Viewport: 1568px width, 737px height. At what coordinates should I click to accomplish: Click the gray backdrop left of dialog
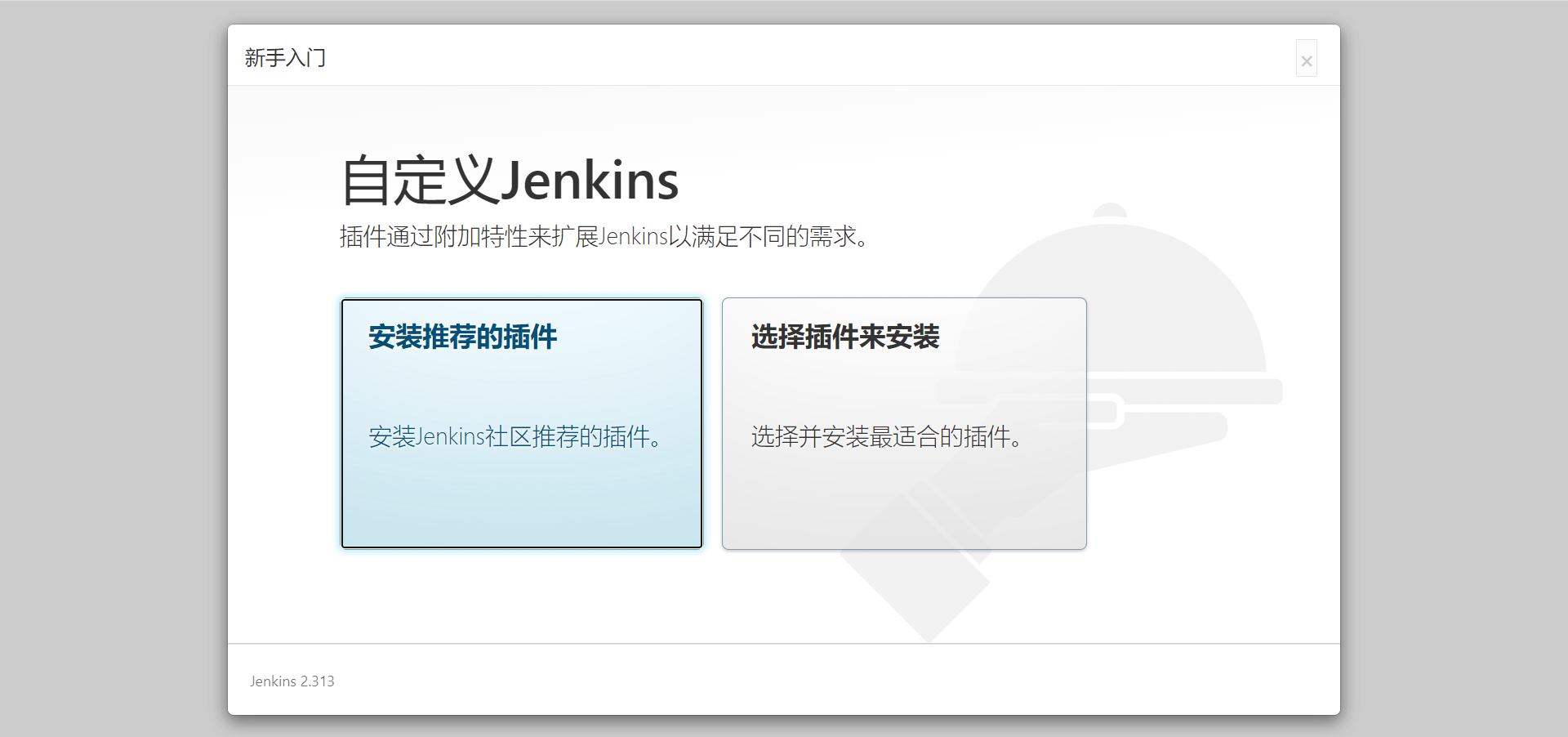[113, 368]
